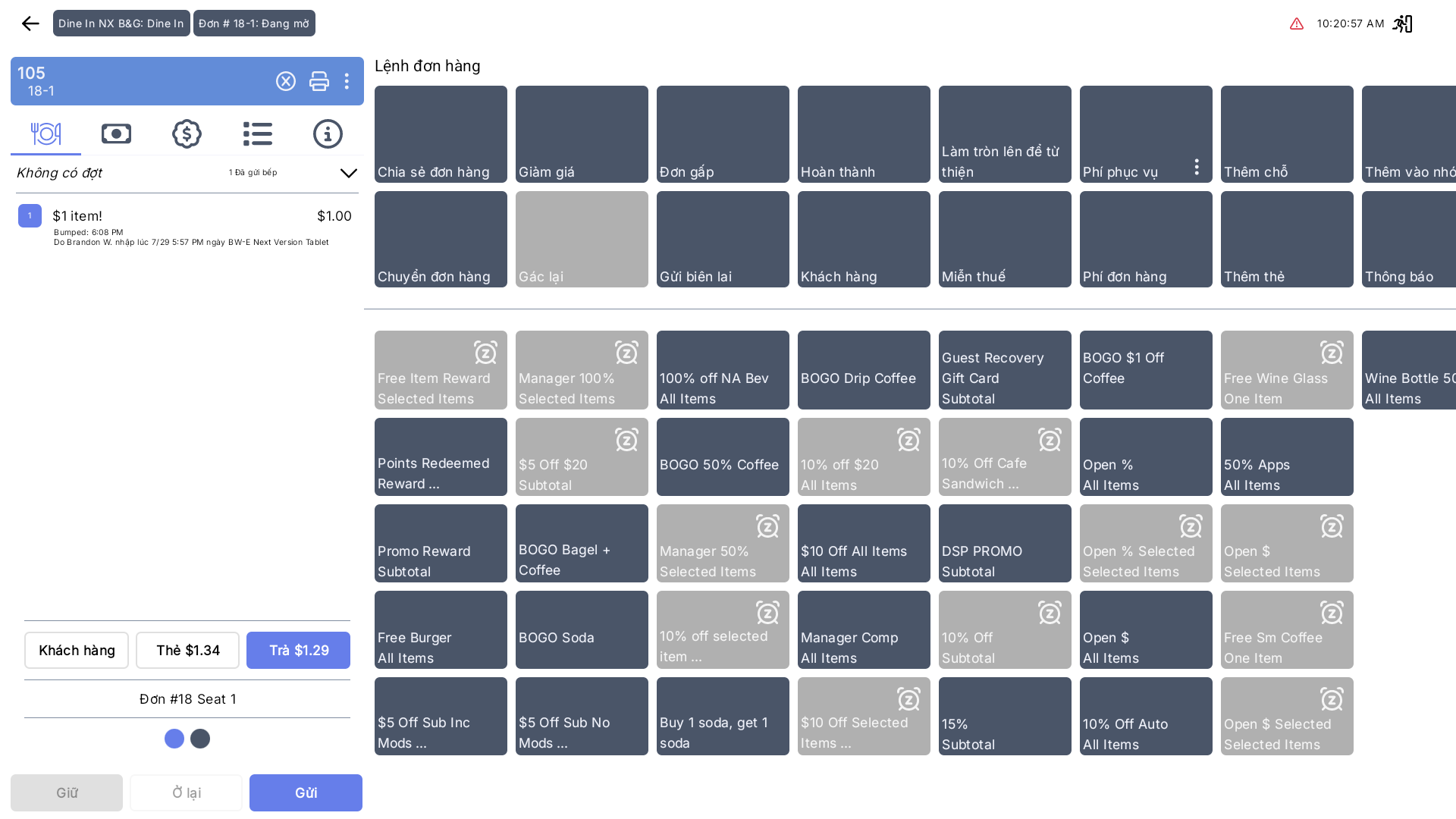This screenshot has height=819, width=1456.
Task: Select seat 1 quantity badge on $1 item
Action: pos(30,215)
